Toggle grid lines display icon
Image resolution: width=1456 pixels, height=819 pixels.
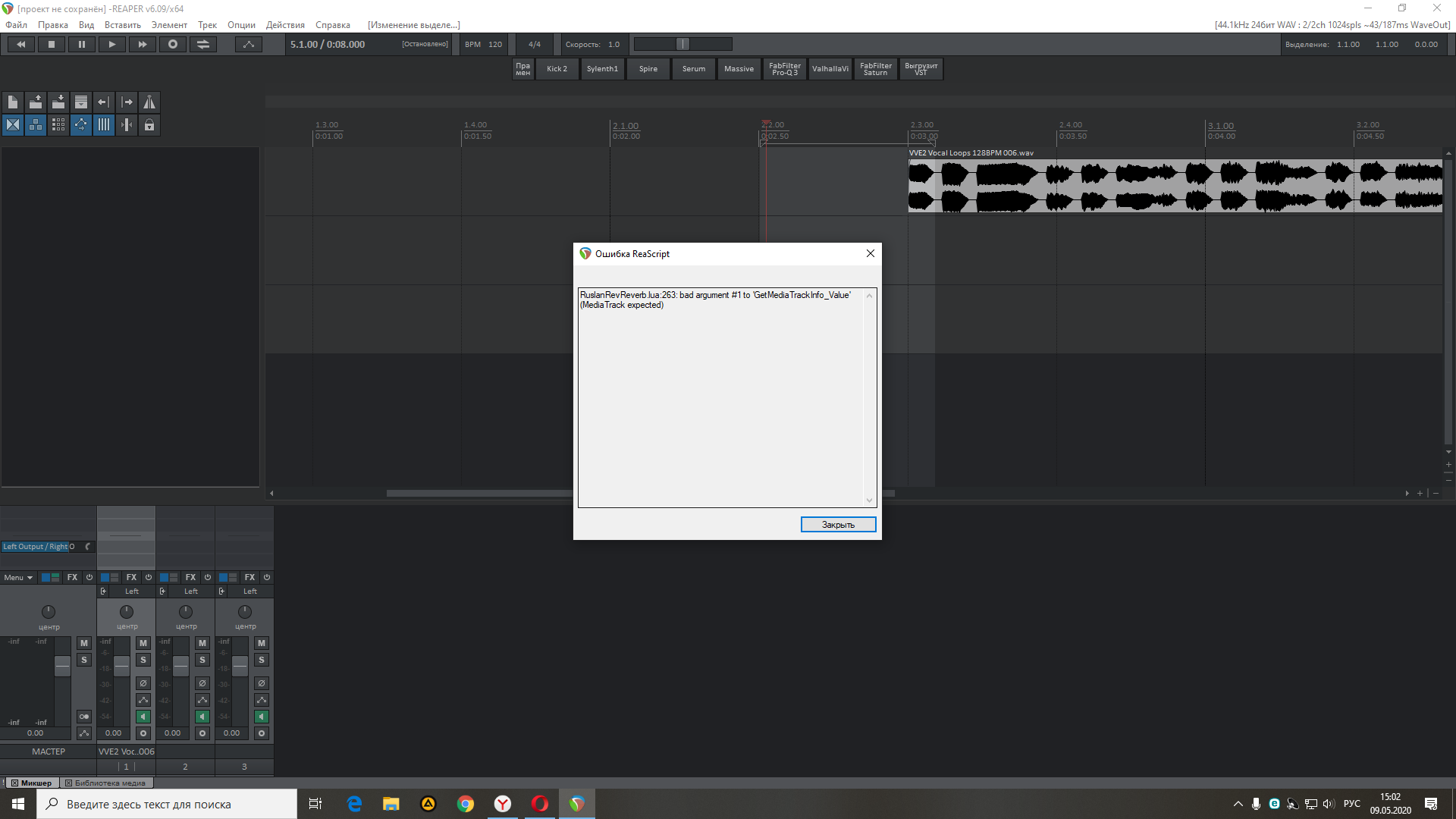tap(104, 125)
